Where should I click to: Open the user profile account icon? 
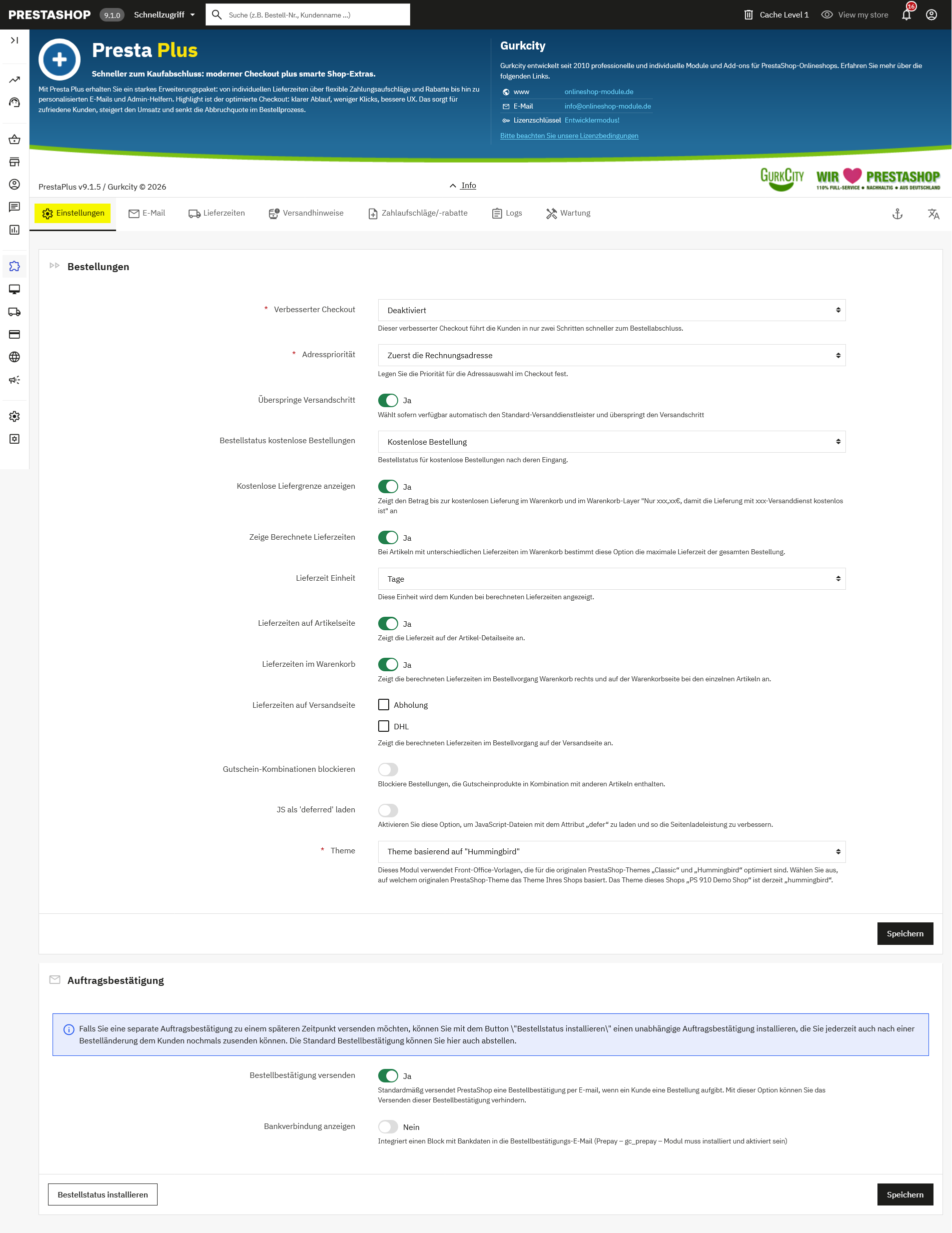coord(931,15)
